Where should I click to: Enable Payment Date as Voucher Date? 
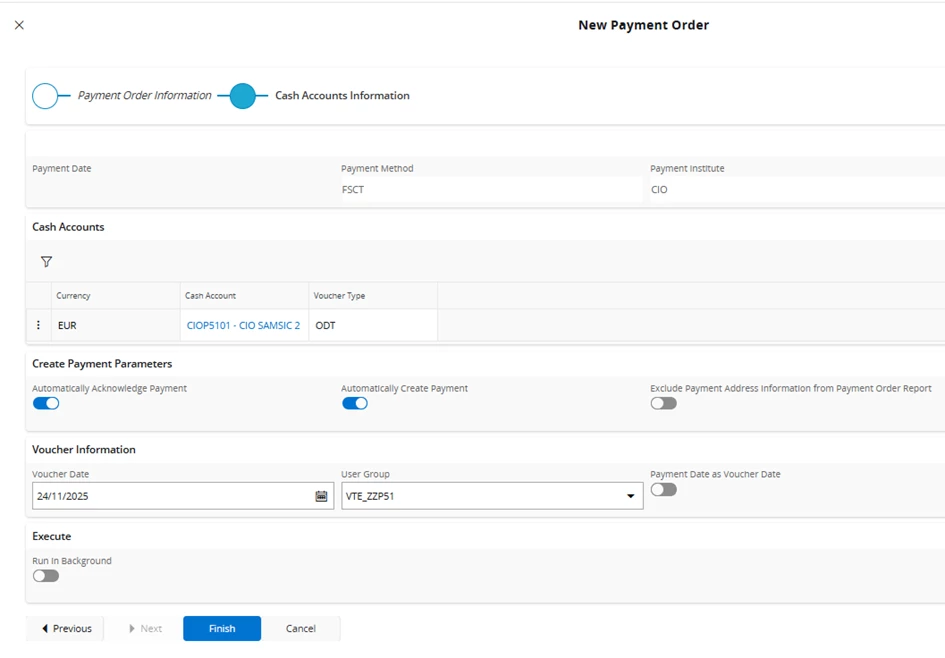coord(664,490)
